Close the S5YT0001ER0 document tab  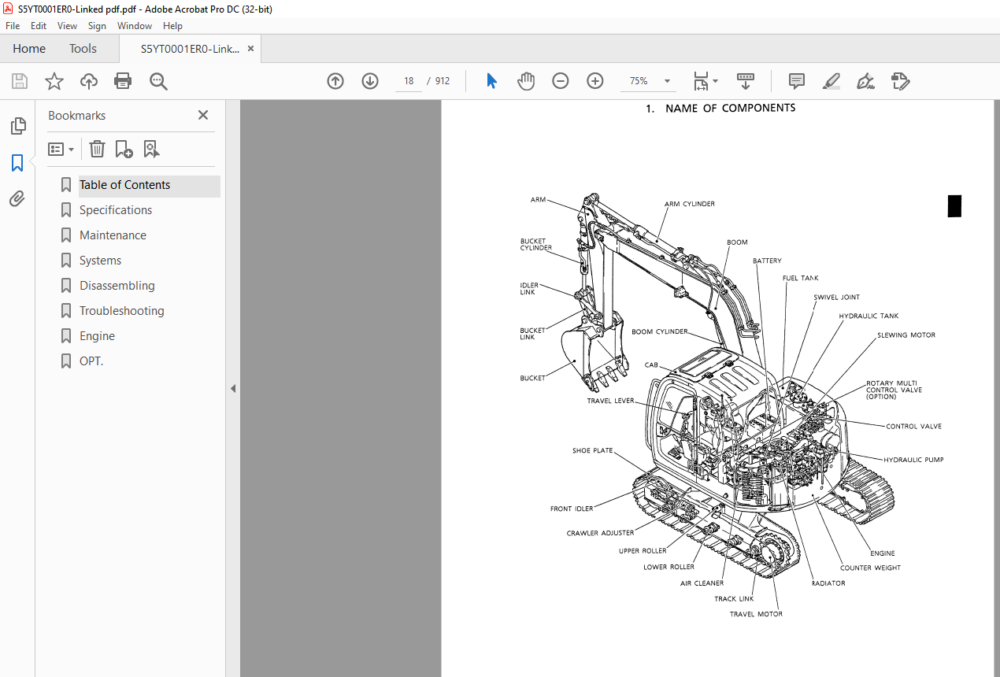click(x=251, y=48)
